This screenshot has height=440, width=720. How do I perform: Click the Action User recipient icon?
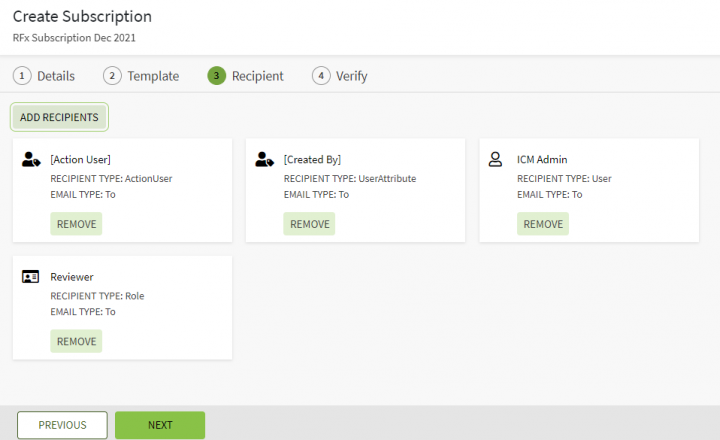click(30, 160)
